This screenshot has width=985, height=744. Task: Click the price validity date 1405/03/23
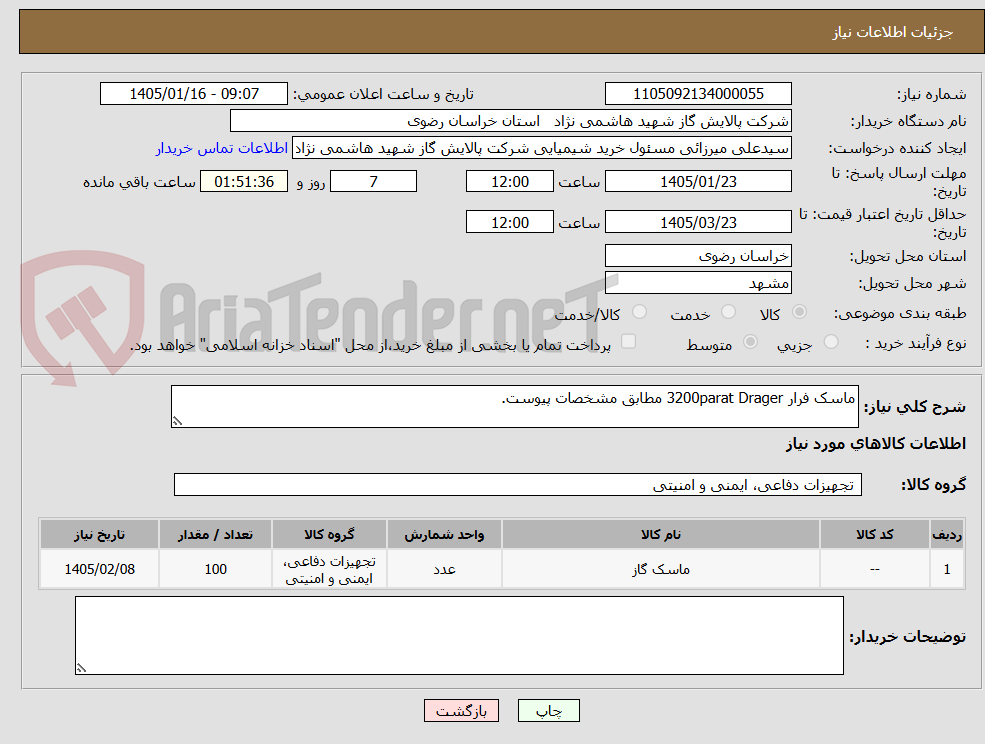pyautogui.click(x=698, y=222)
